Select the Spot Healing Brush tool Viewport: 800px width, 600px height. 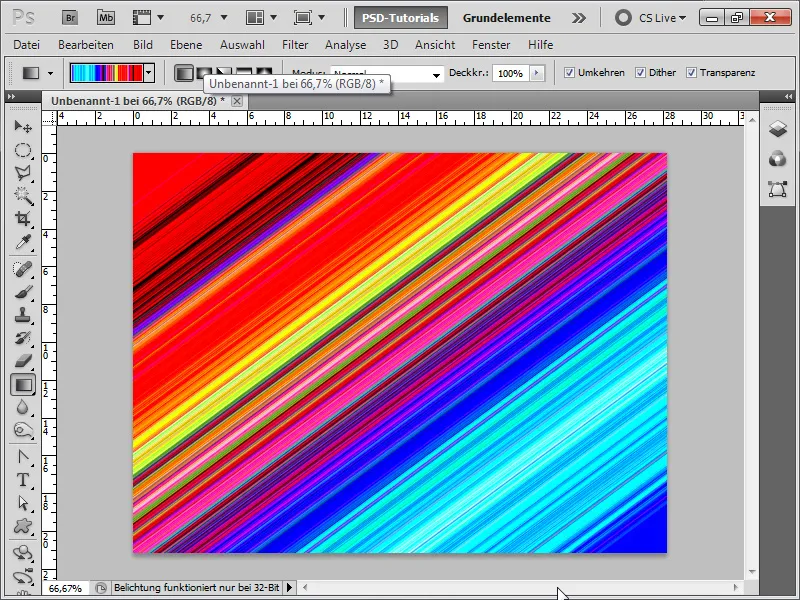tap(23, 269)
